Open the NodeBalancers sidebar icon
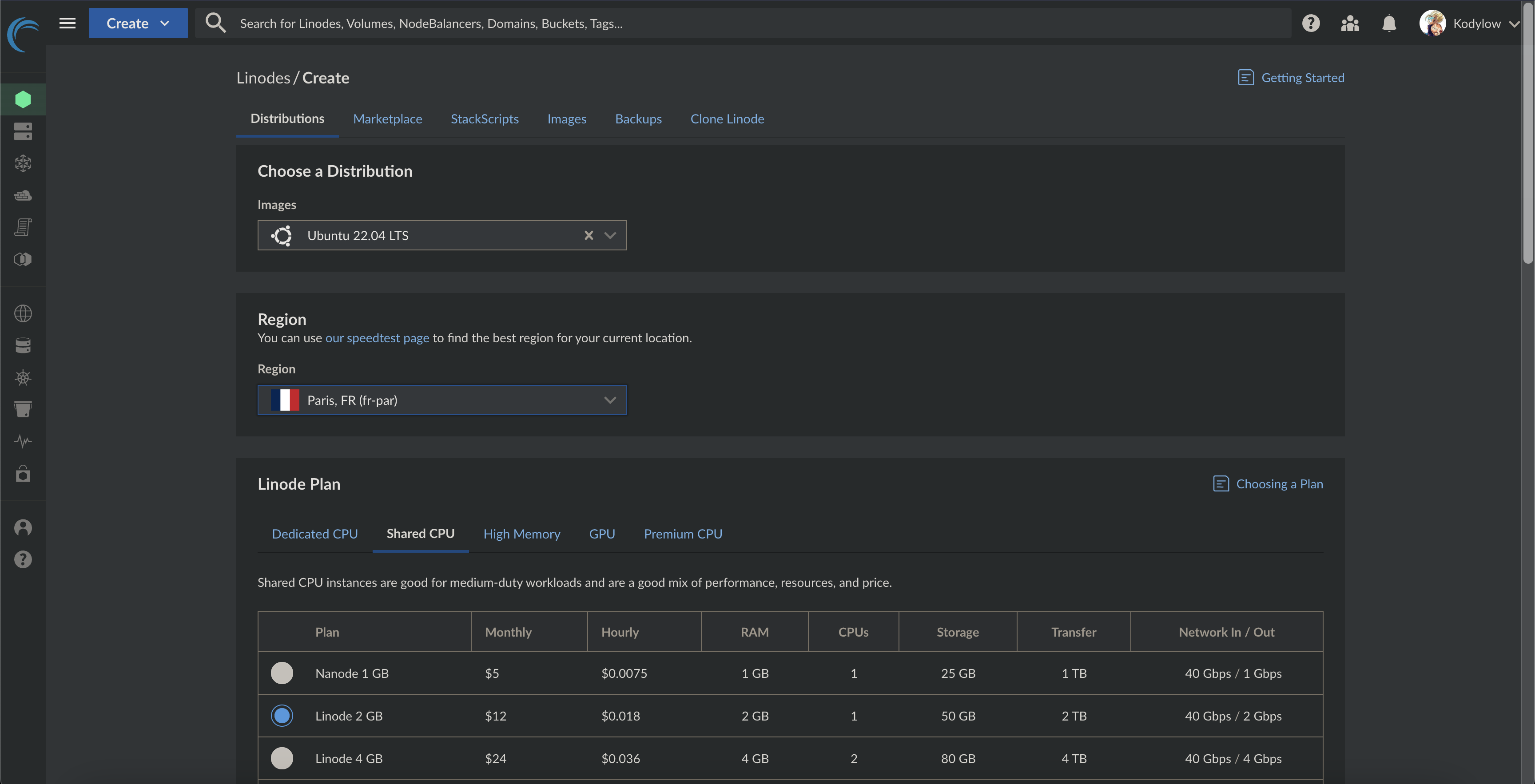1535x784 pixels. [x=23, y=163]
